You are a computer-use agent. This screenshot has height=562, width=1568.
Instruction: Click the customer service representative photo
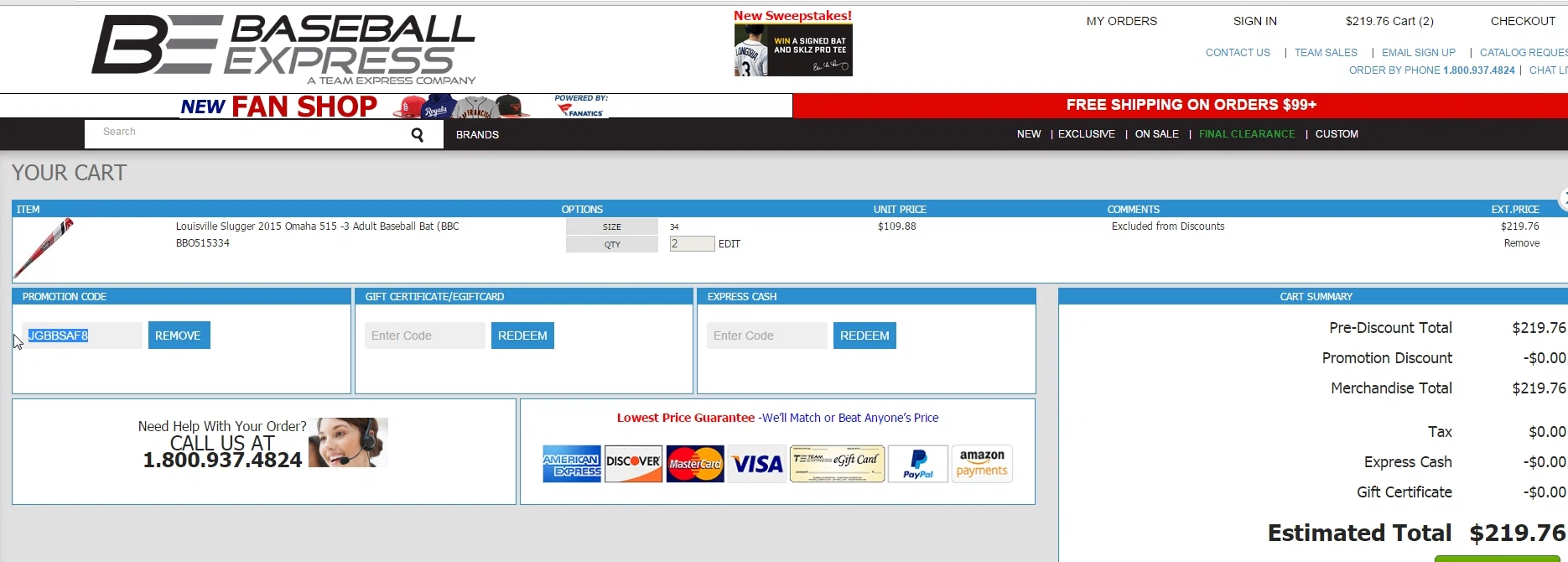coord(348,442)
